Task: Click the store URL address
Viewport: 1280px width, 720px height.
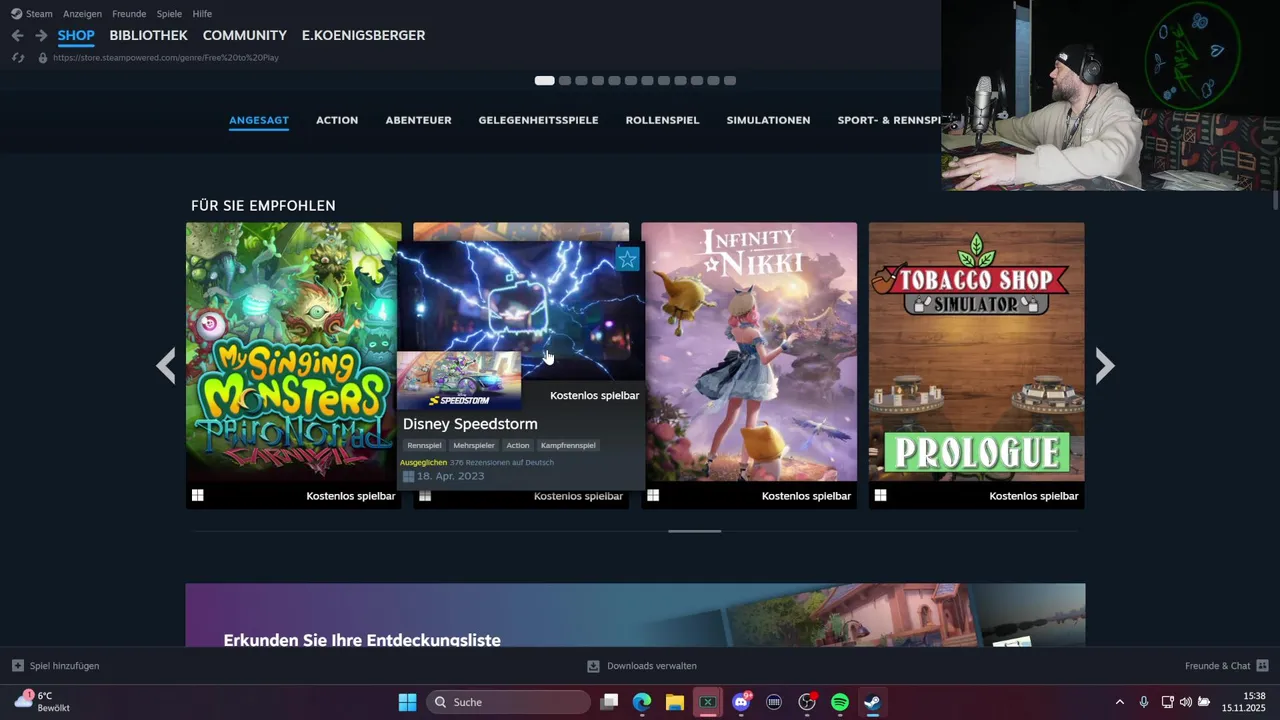Action: 166,58
